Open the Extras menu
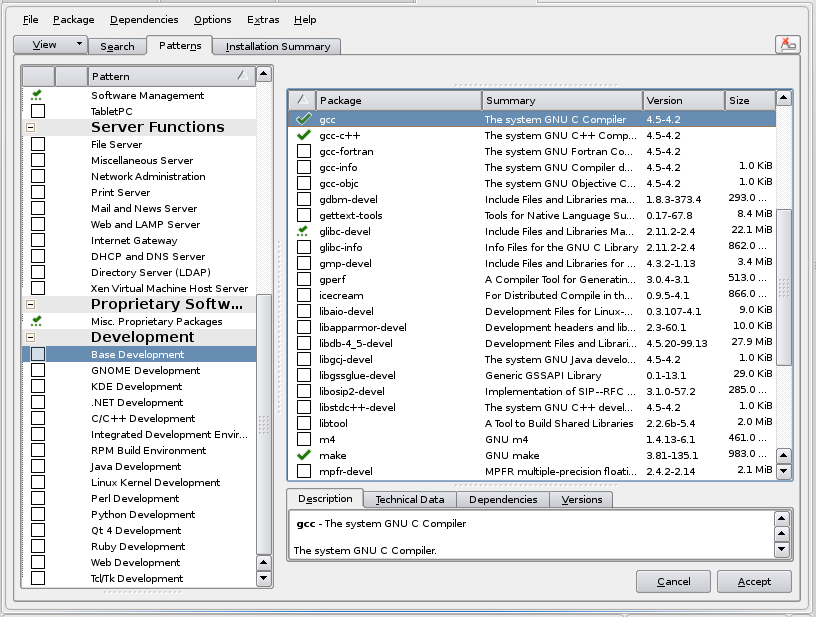Image resolution: width=816 pixels, height=617 pixels. pyautogui.click(x=263, y=20)
